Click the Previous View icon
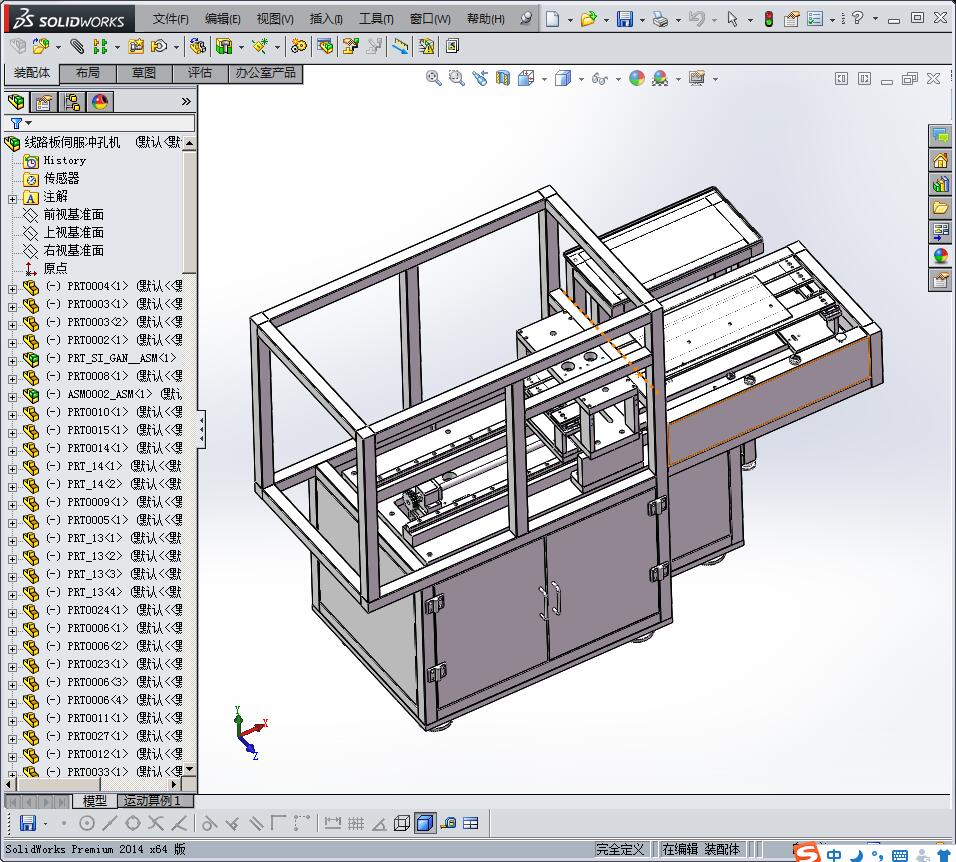The height and width of the screenshot is (862, 956). (480, 78)
